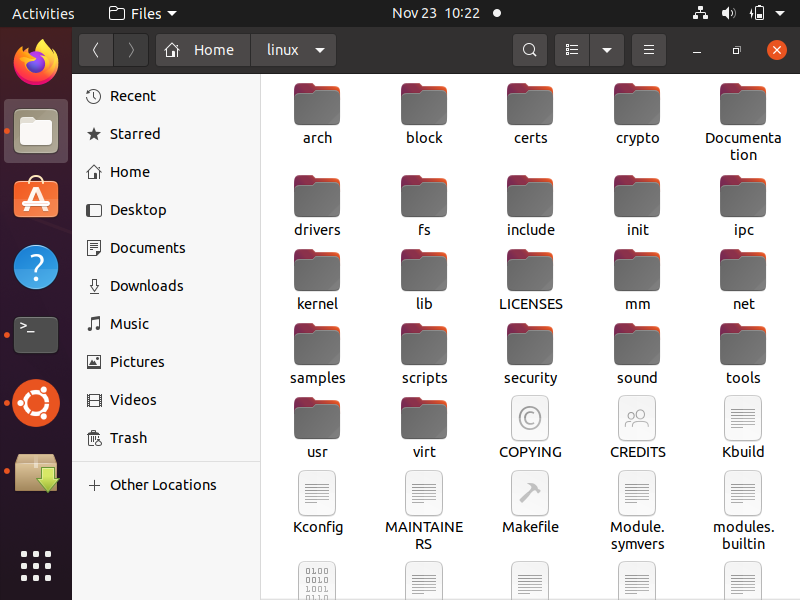Select the drivers folder
The width and height of the screenshot is (800, 600).
click(317, 196)
